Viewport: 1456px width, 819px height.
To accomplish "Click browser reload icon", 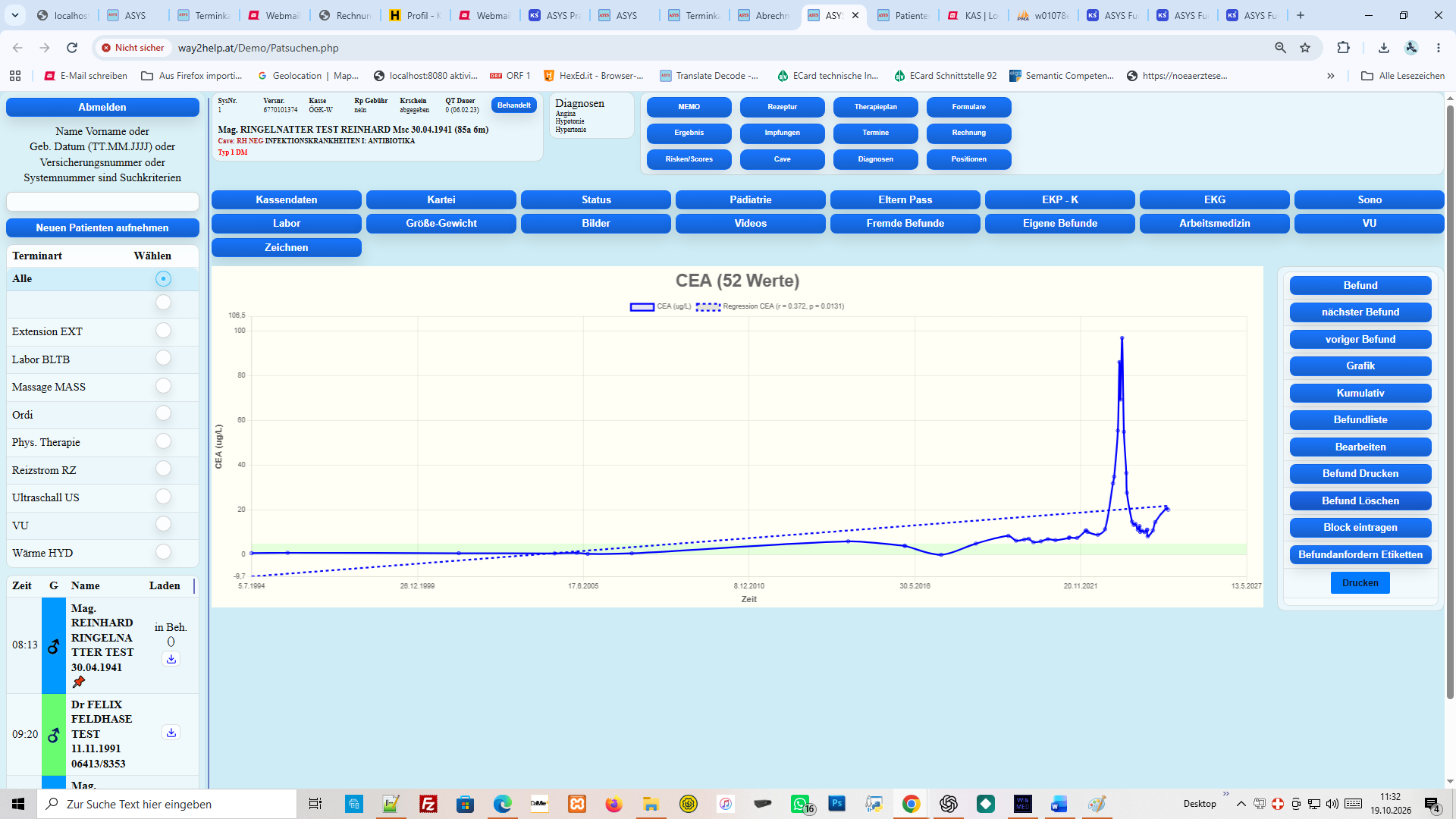I will point(72,48).
